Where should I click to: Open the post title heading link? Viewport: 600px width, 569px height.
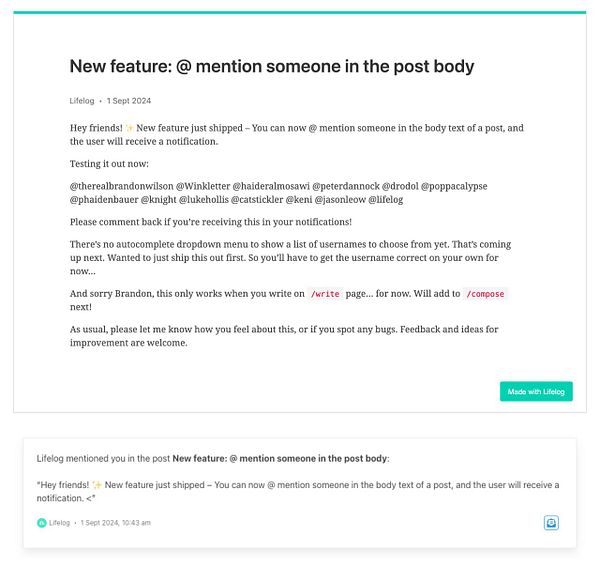(x=272, y=66)
